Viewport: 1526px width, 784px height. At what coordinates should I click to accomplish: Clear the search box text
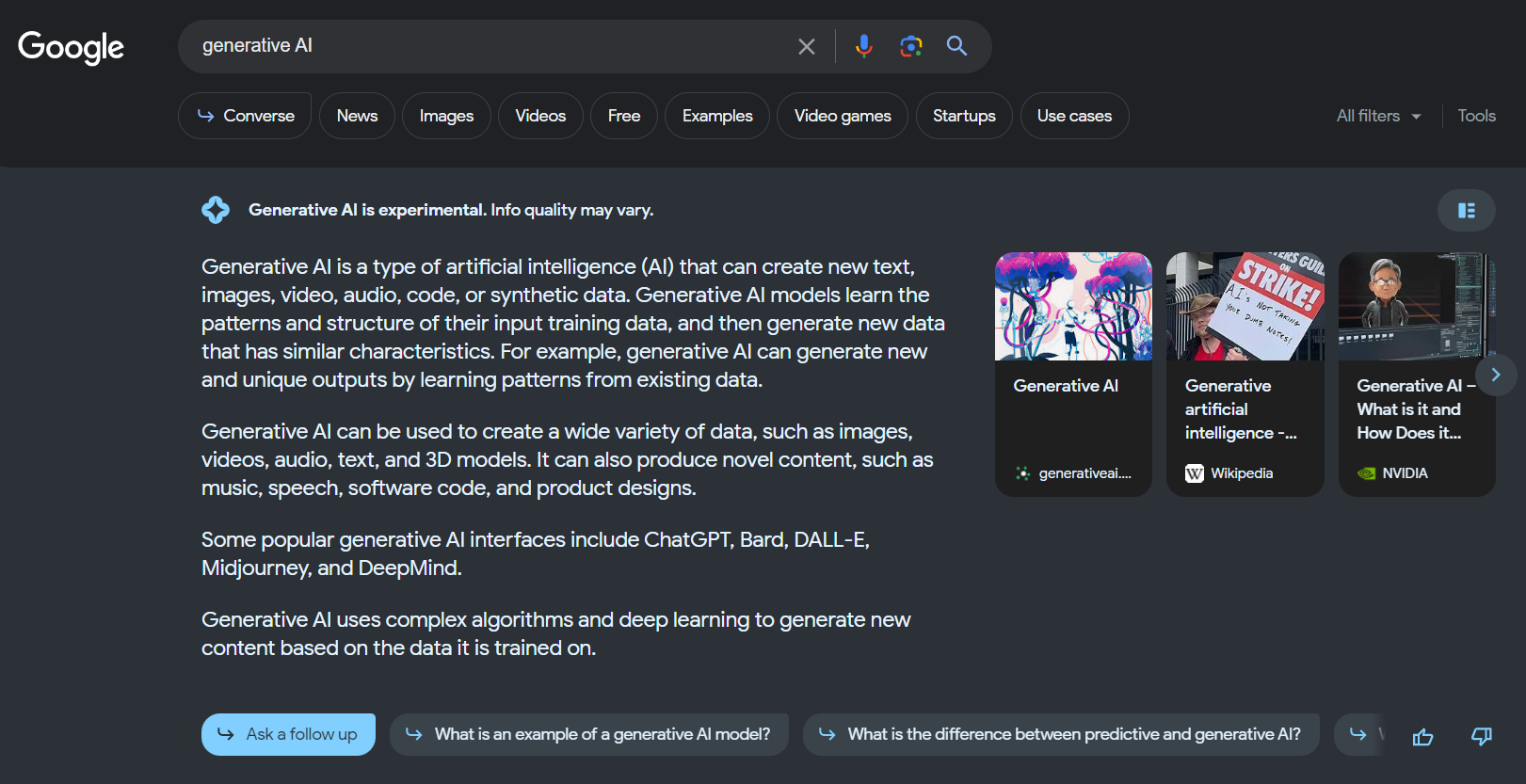coord(806,46)
